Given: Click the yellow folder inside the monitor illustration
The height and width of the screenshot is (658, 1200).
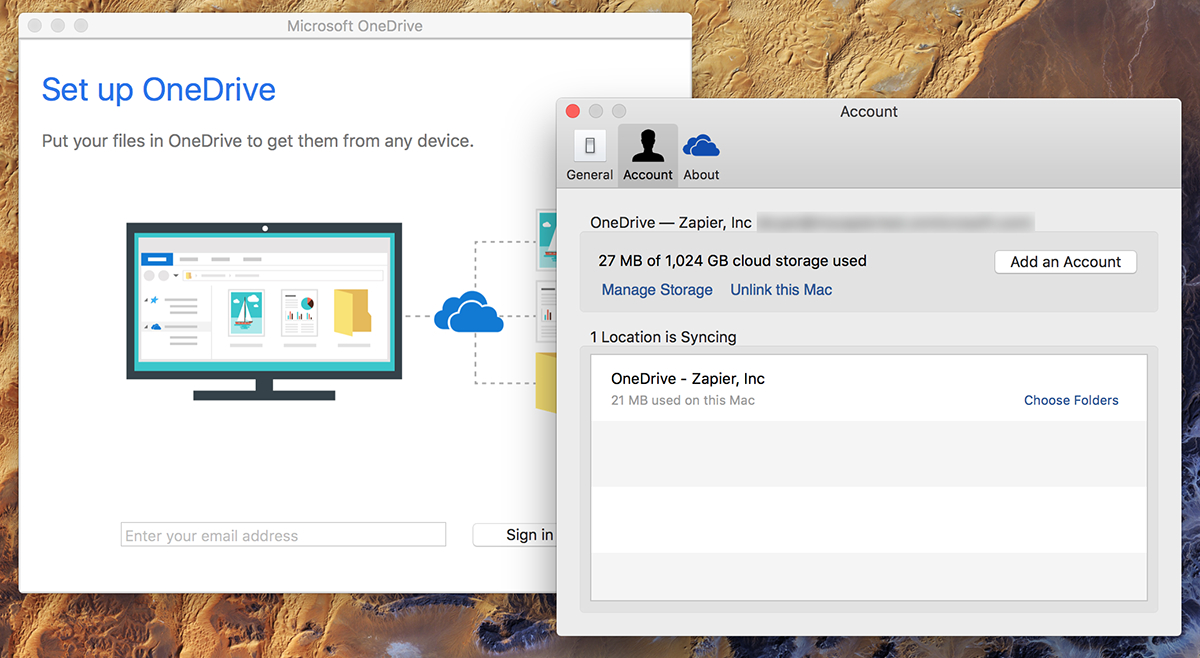Looking at the screenshot, I should pyautogui.click(x=351, y=311).
